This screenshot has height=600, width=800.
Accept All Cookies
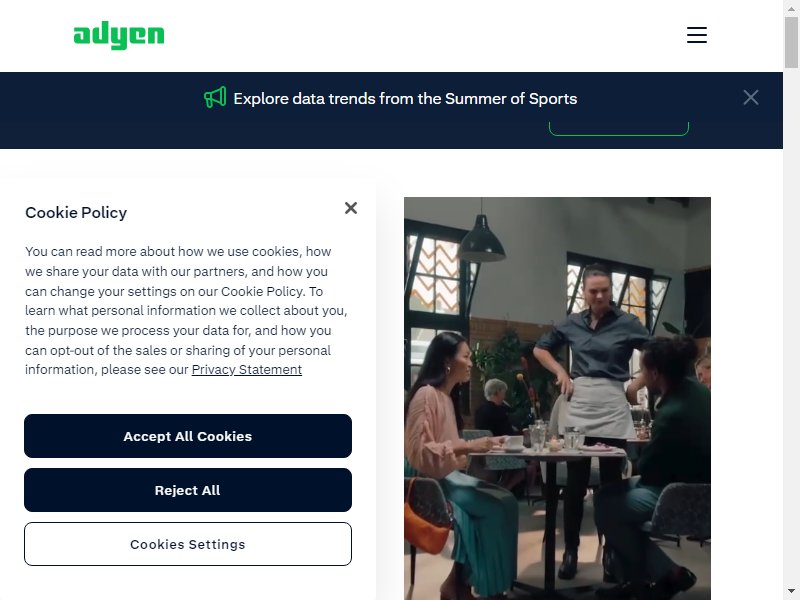(188, 436)
